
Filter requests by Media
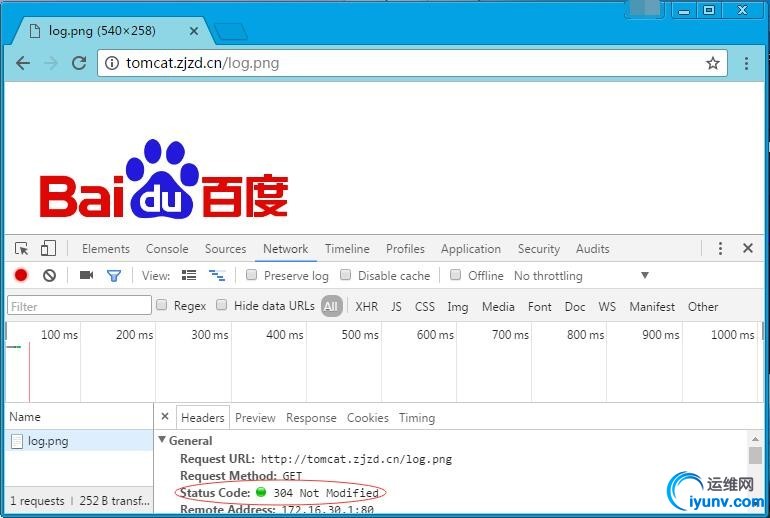click(498, 306)
